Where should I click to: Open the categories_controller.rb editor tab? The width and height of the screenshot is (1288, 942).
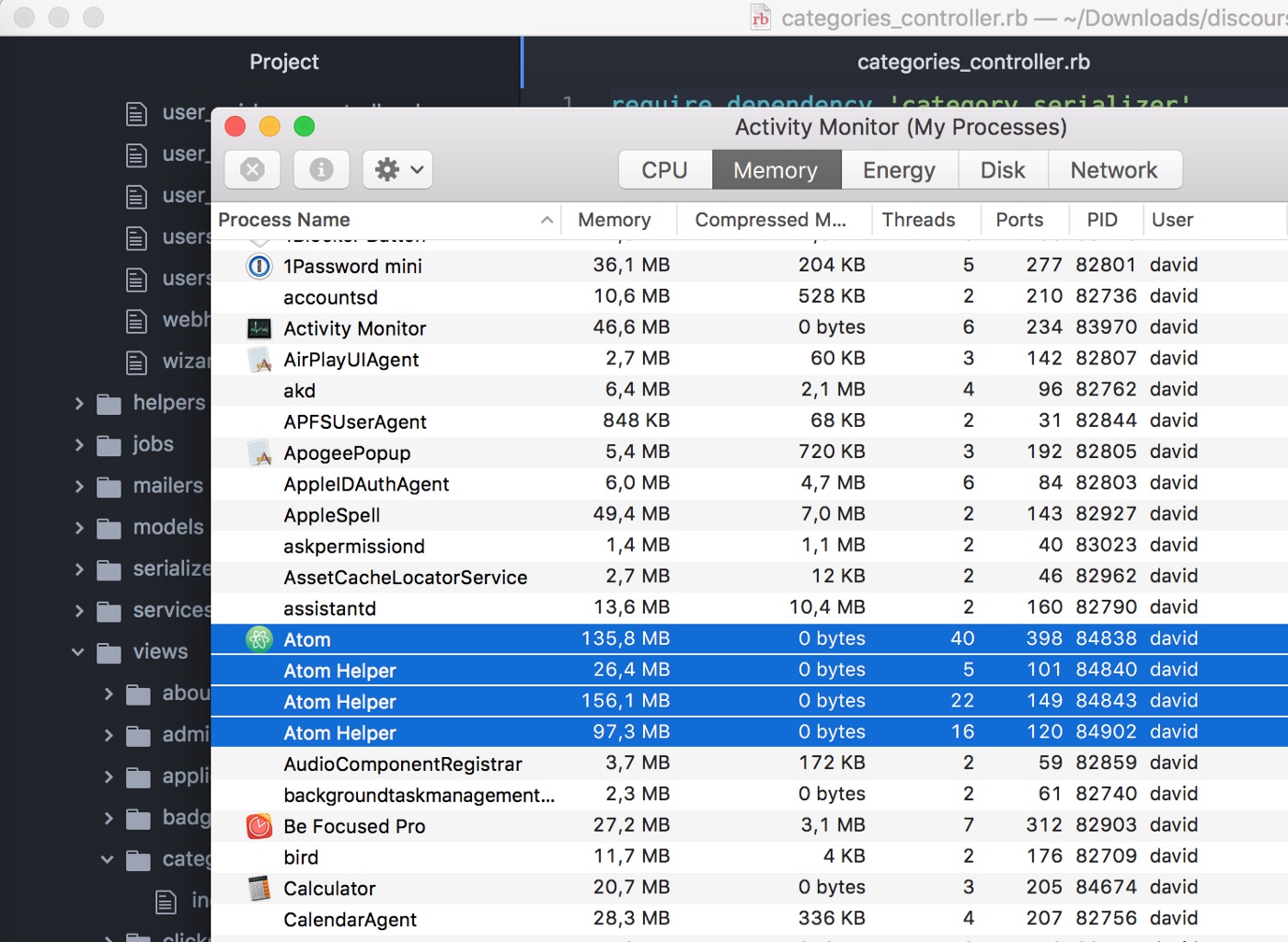pyautogui.click(x=972, y=62)
